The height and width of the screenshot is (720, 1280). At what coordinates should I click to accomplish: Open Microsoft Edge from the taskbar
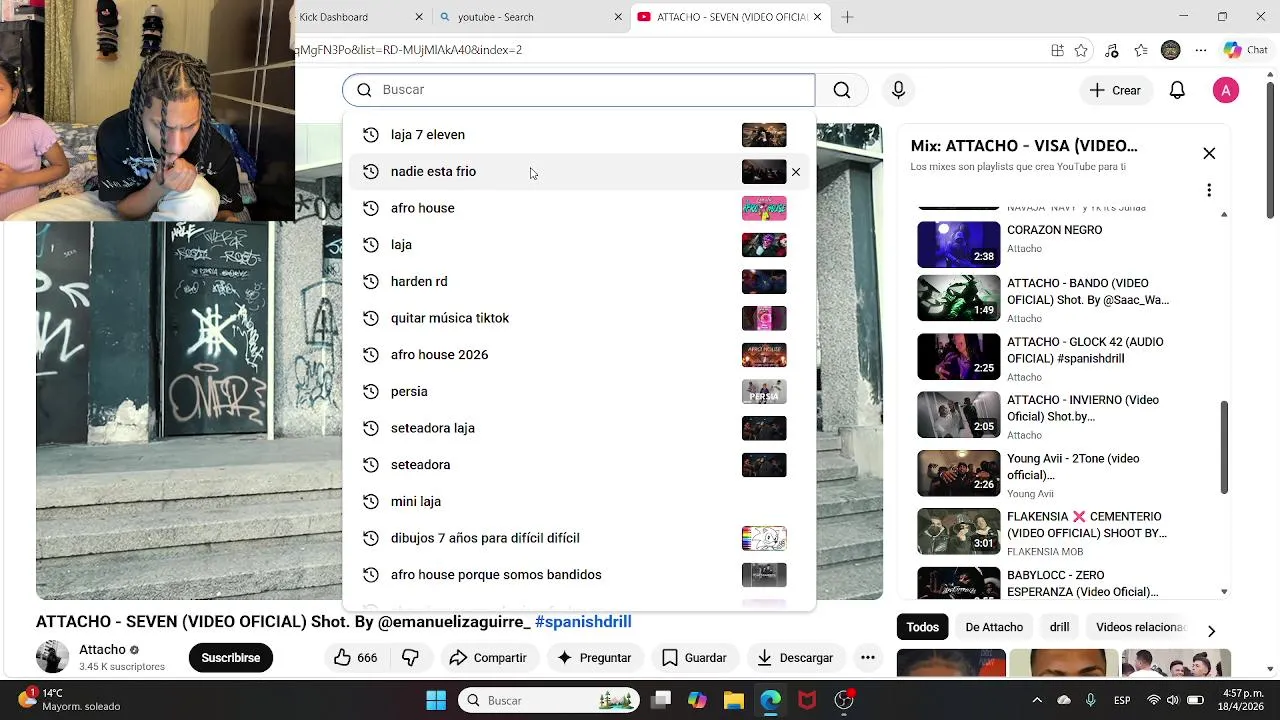pyautogui.click(x=770, y=700)
